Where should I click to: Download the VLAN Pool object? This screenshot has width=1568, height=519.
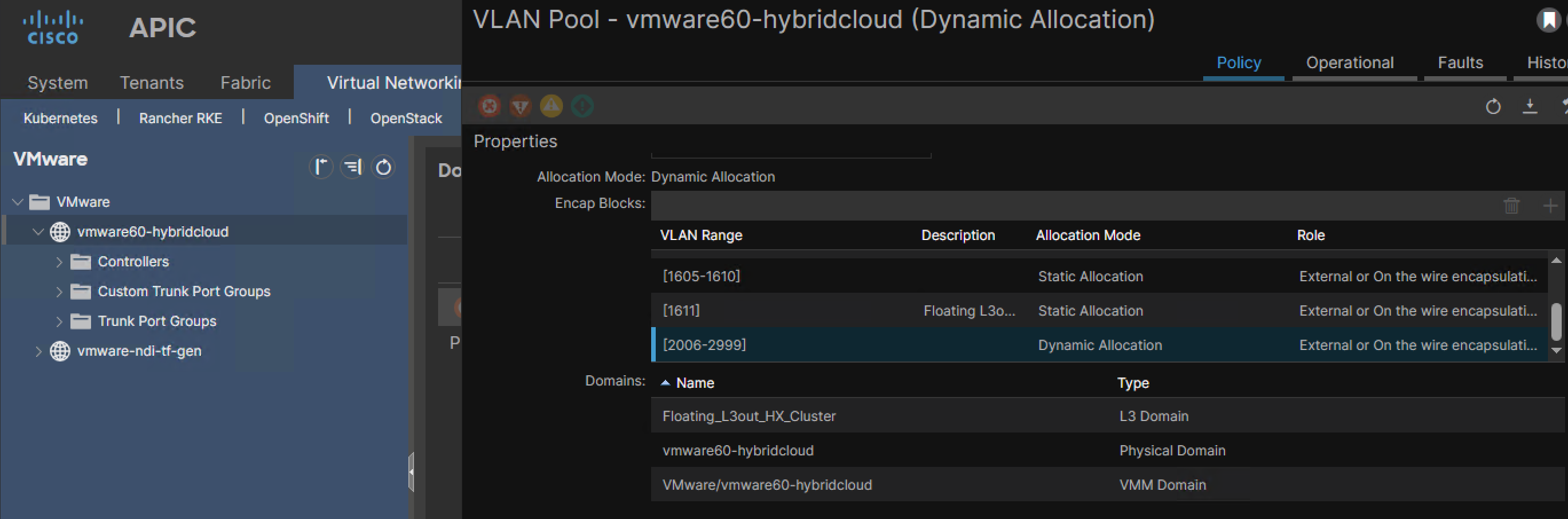(1530, 107)
